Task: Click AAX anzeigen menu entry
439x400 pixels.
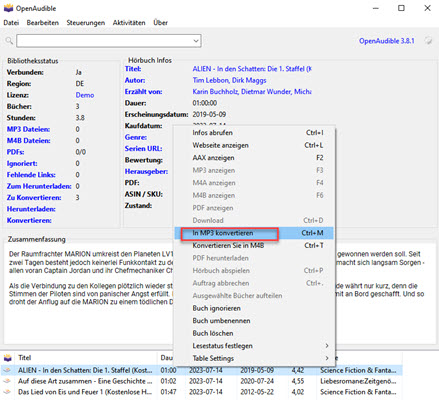Action: (x=254, y=158)
